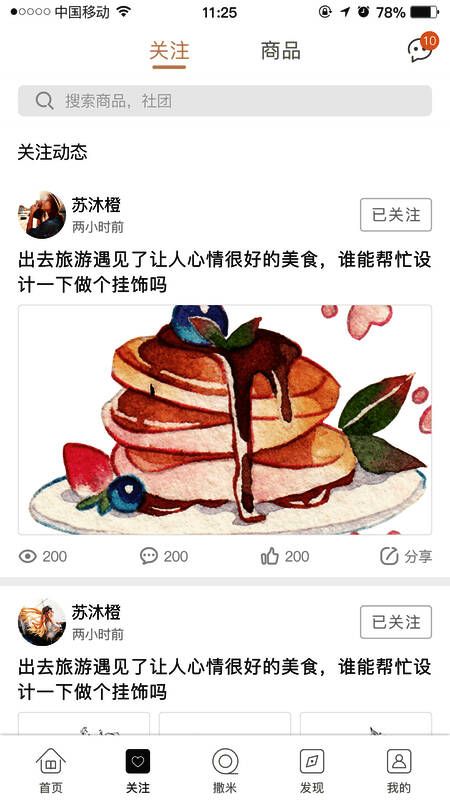Open 我的 profile icon in bottom bar
This screenshot has height=800, width=450.
point(399,761)
